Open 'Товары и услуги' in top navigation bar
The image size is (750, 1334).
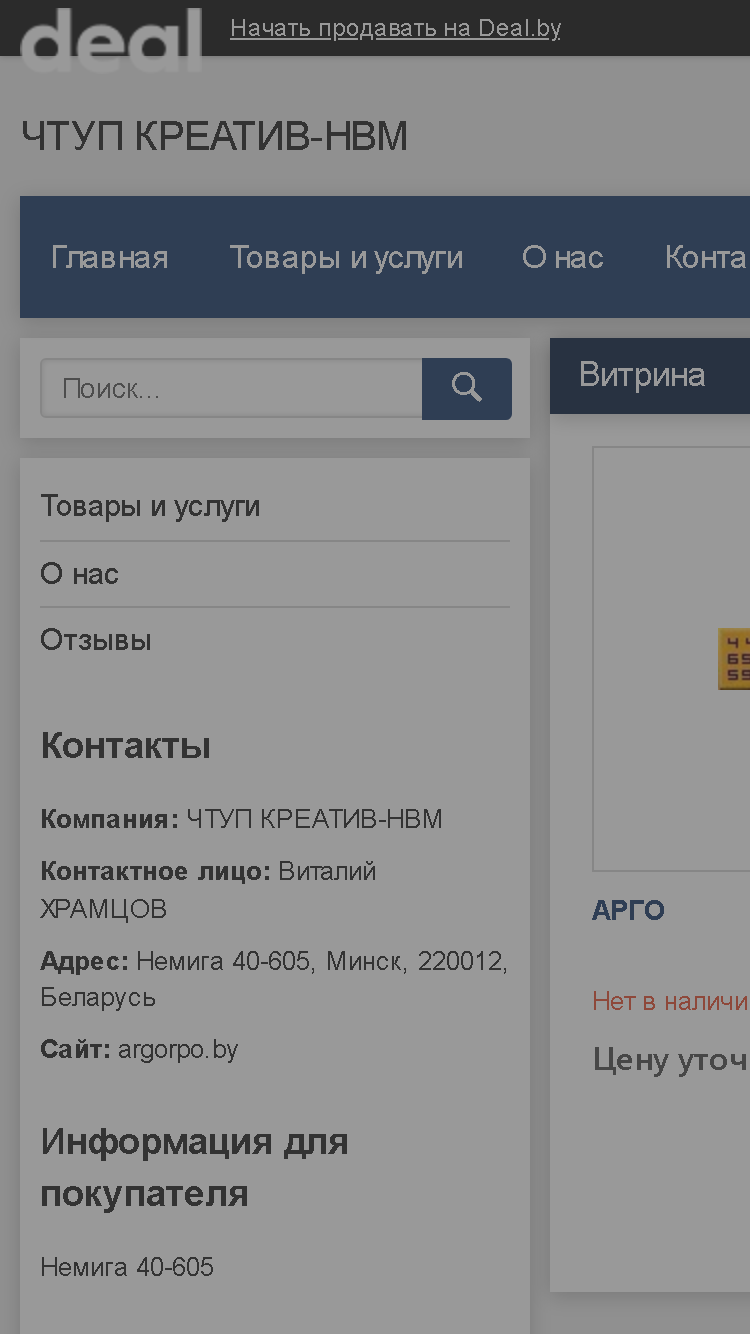pos(346,257)
